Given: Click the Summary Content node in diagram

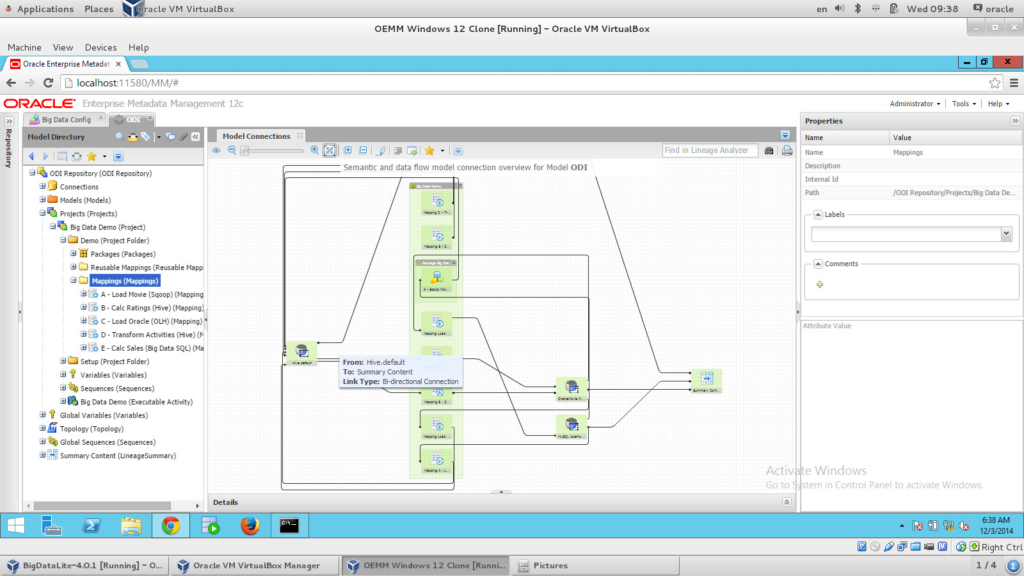Looking at the screenshot, I should [x=707, y=381].
